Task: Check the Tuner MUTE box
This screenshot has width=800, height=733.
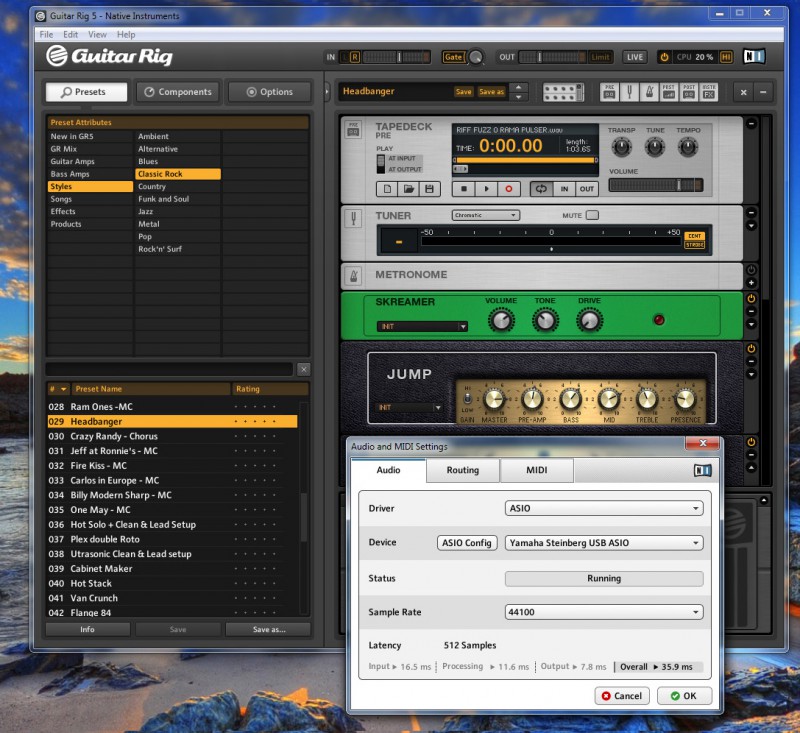Action: tap(592, 215)
